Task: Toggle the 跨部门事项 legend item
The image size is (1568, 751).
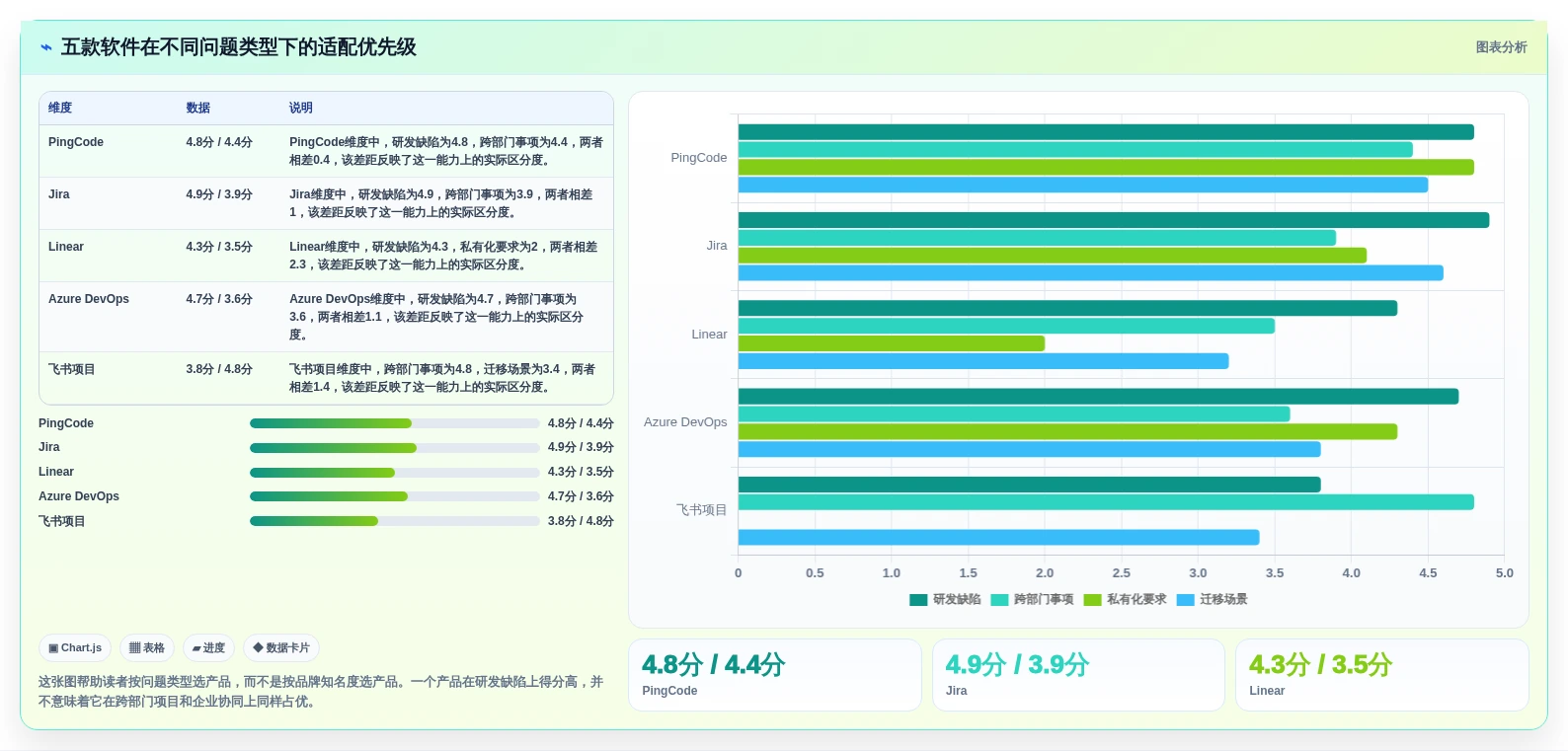Action: tap(1032, 599)
